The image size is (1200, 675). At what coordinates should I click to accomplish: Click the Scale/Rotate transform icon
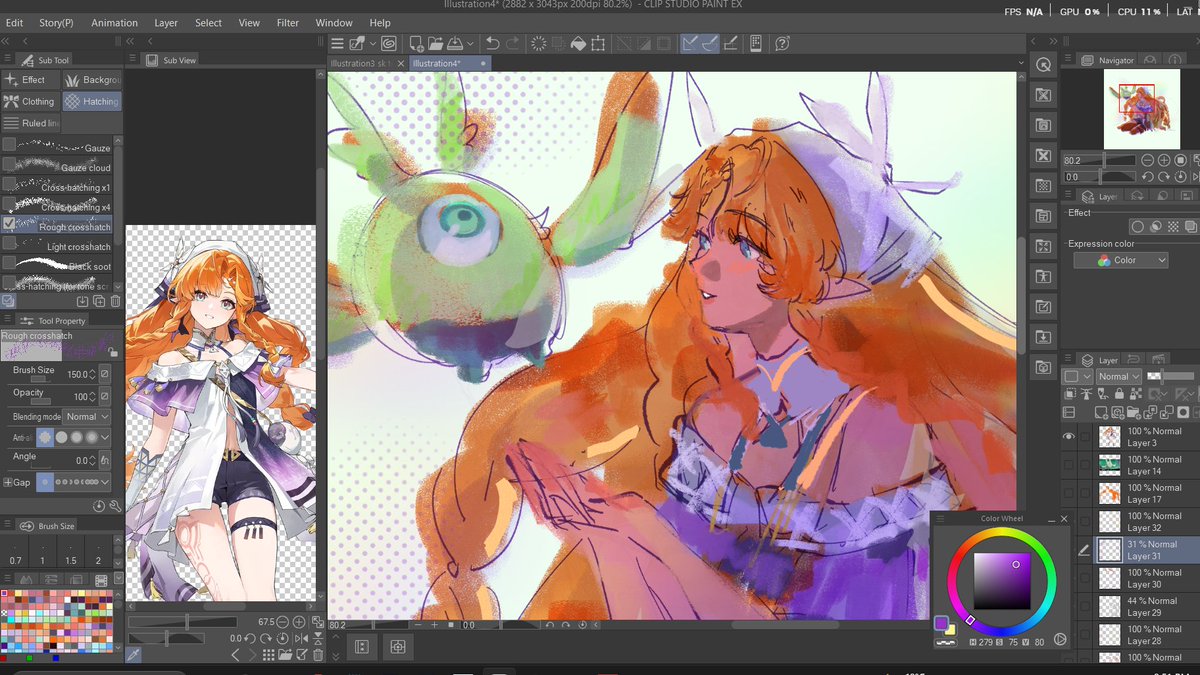[598, 43]
